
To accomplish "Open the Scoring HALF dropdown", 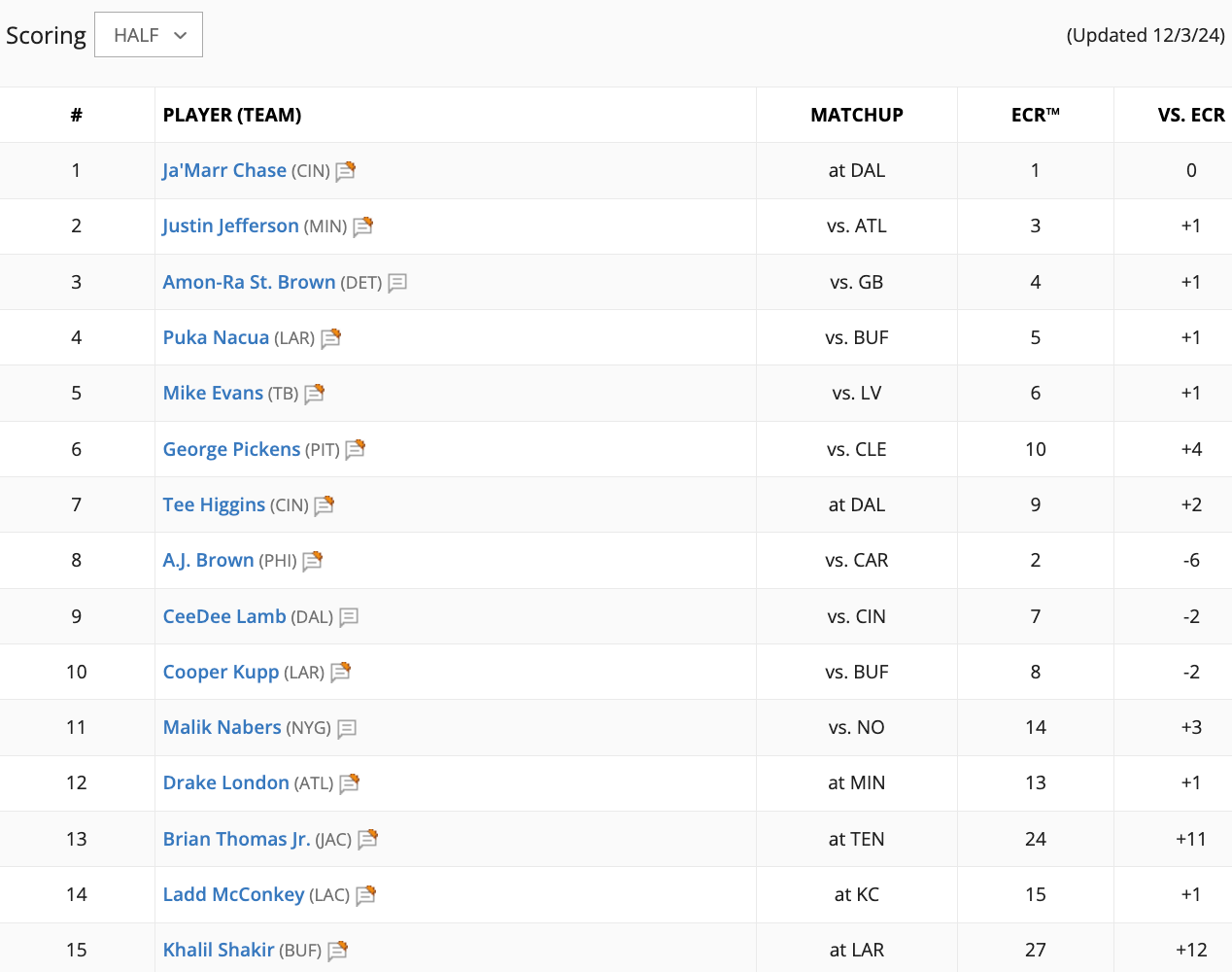I will click(149, 35).
